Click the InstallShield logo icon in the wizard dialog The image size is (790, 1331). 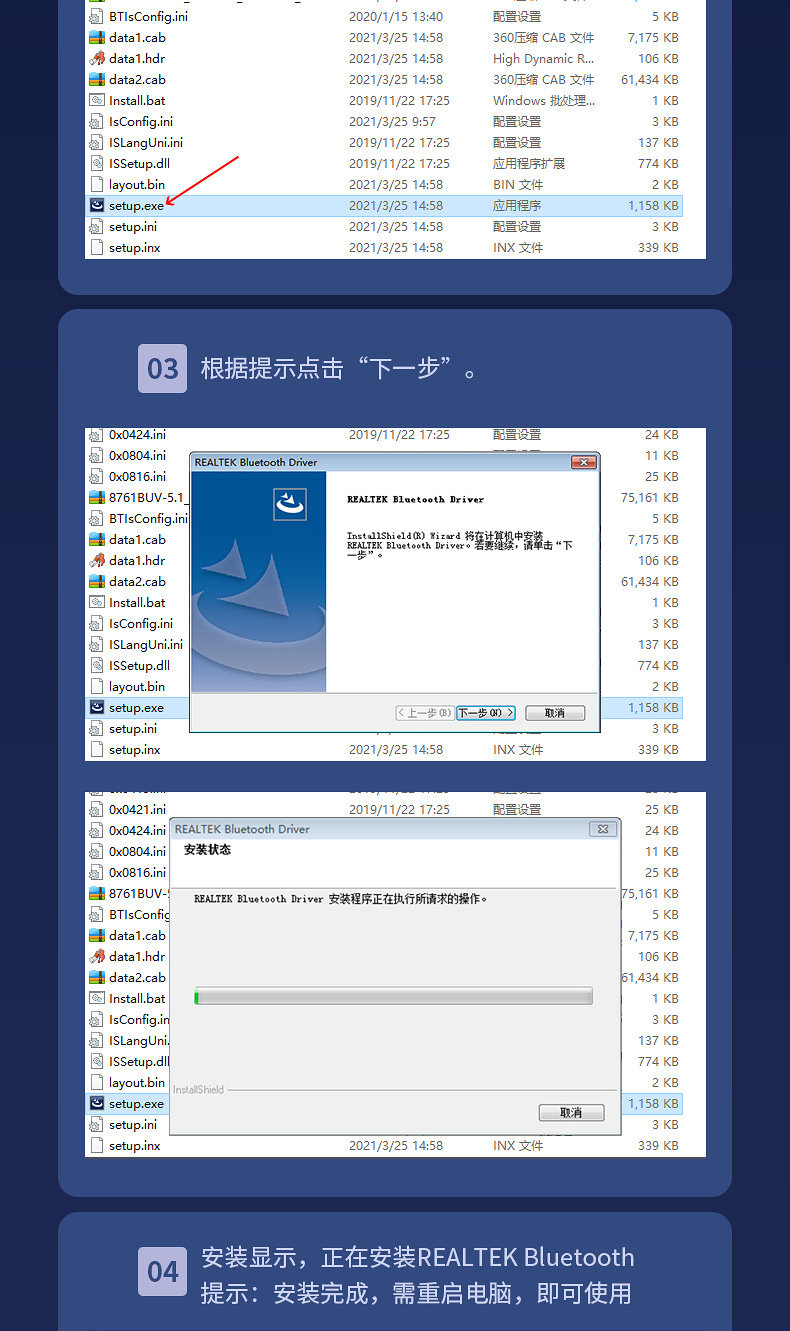(290, 504)
